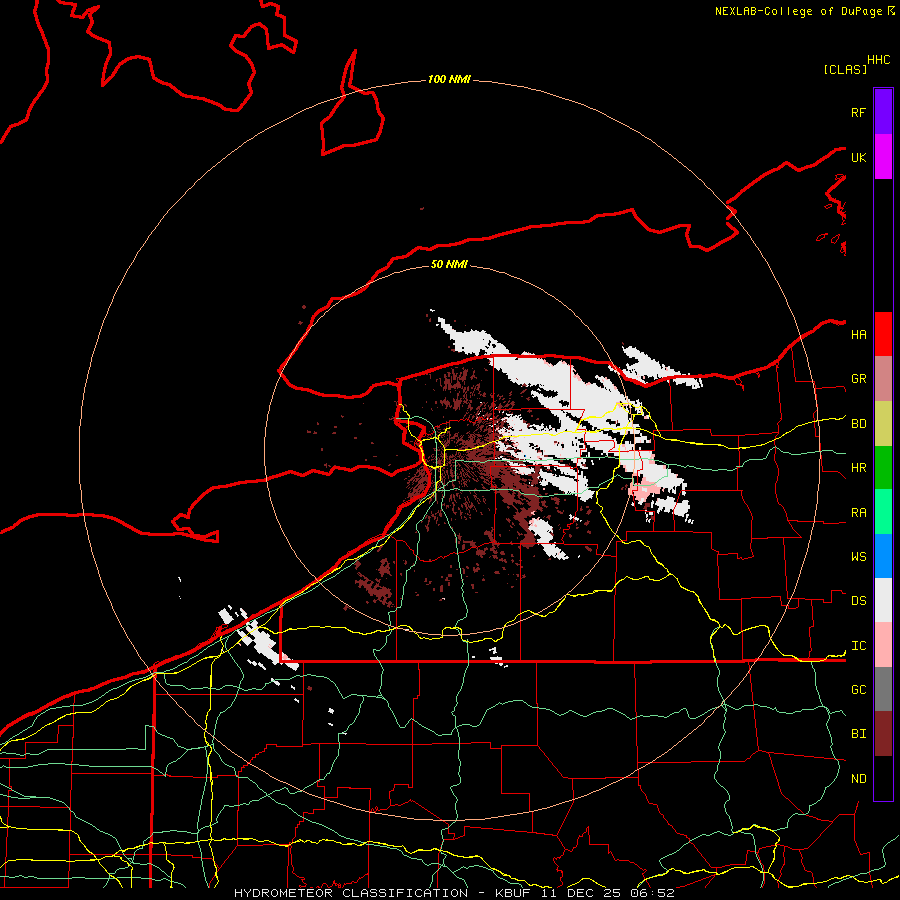Click the DS legend label
This screenshot has width=900, height=900.
858,601
